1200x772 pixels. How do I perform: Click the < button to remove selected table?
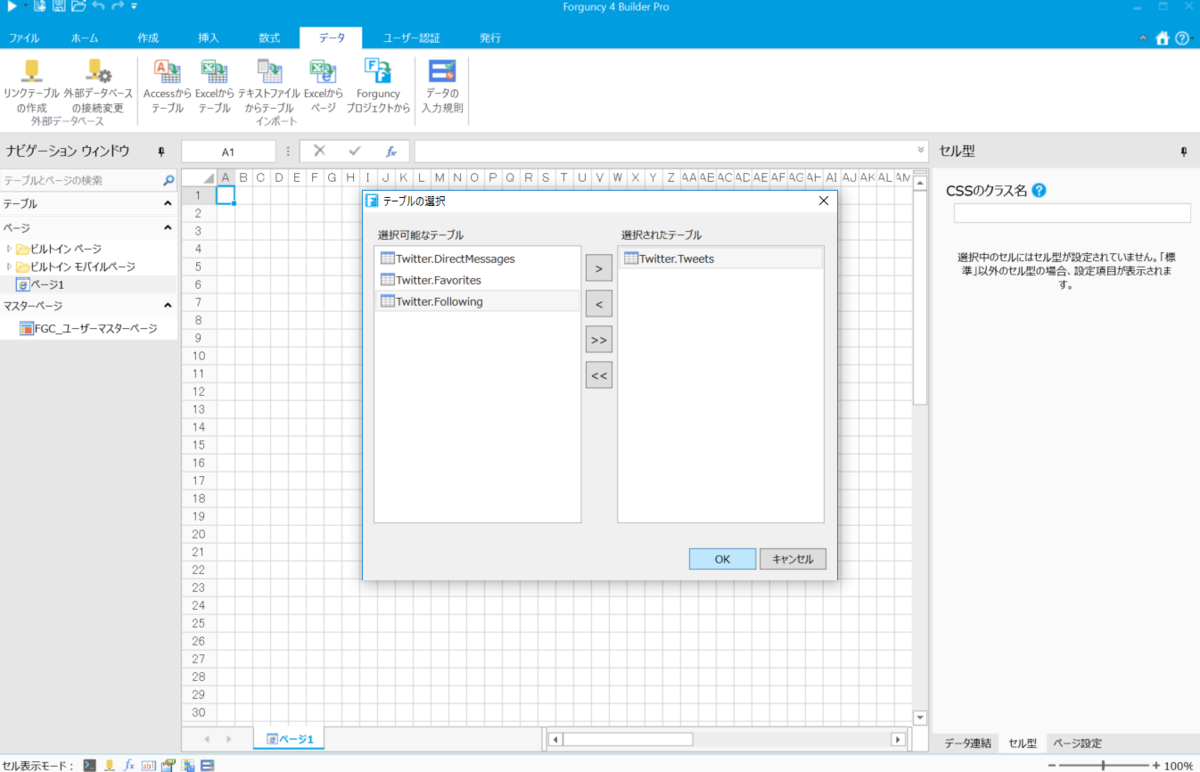coord(598,303)
